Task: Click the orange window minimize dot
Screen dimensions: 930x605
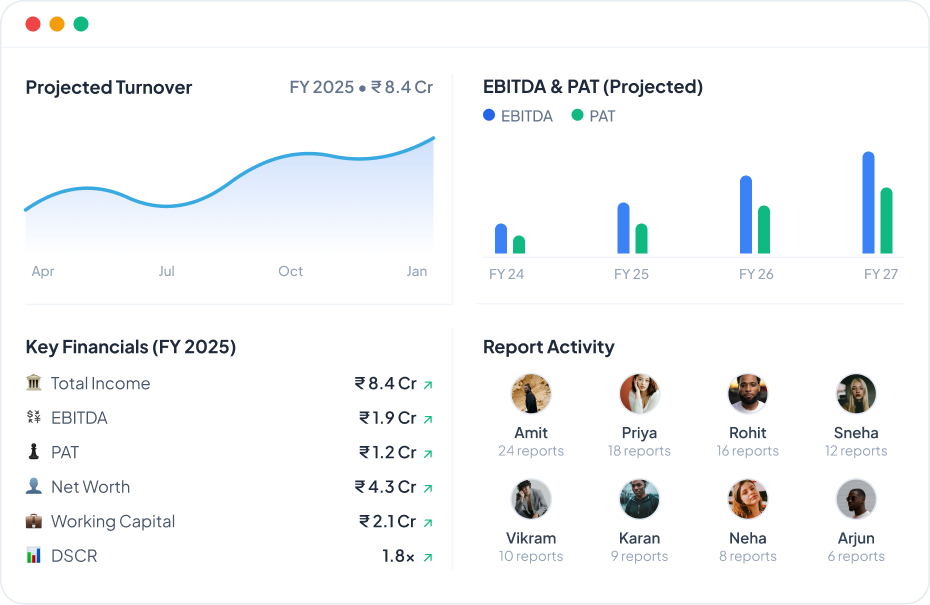Action: (x=57, y=24)
